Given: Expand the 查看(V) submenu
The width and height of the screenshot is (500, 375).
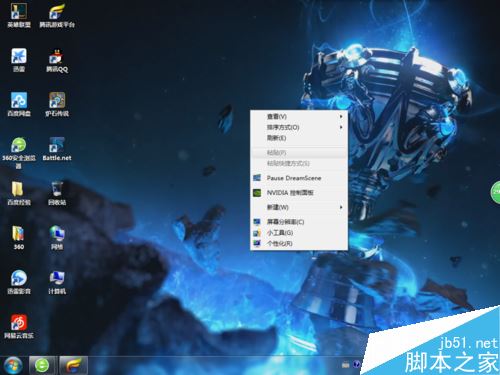Looking at the screenshot, I should (299, 117).
